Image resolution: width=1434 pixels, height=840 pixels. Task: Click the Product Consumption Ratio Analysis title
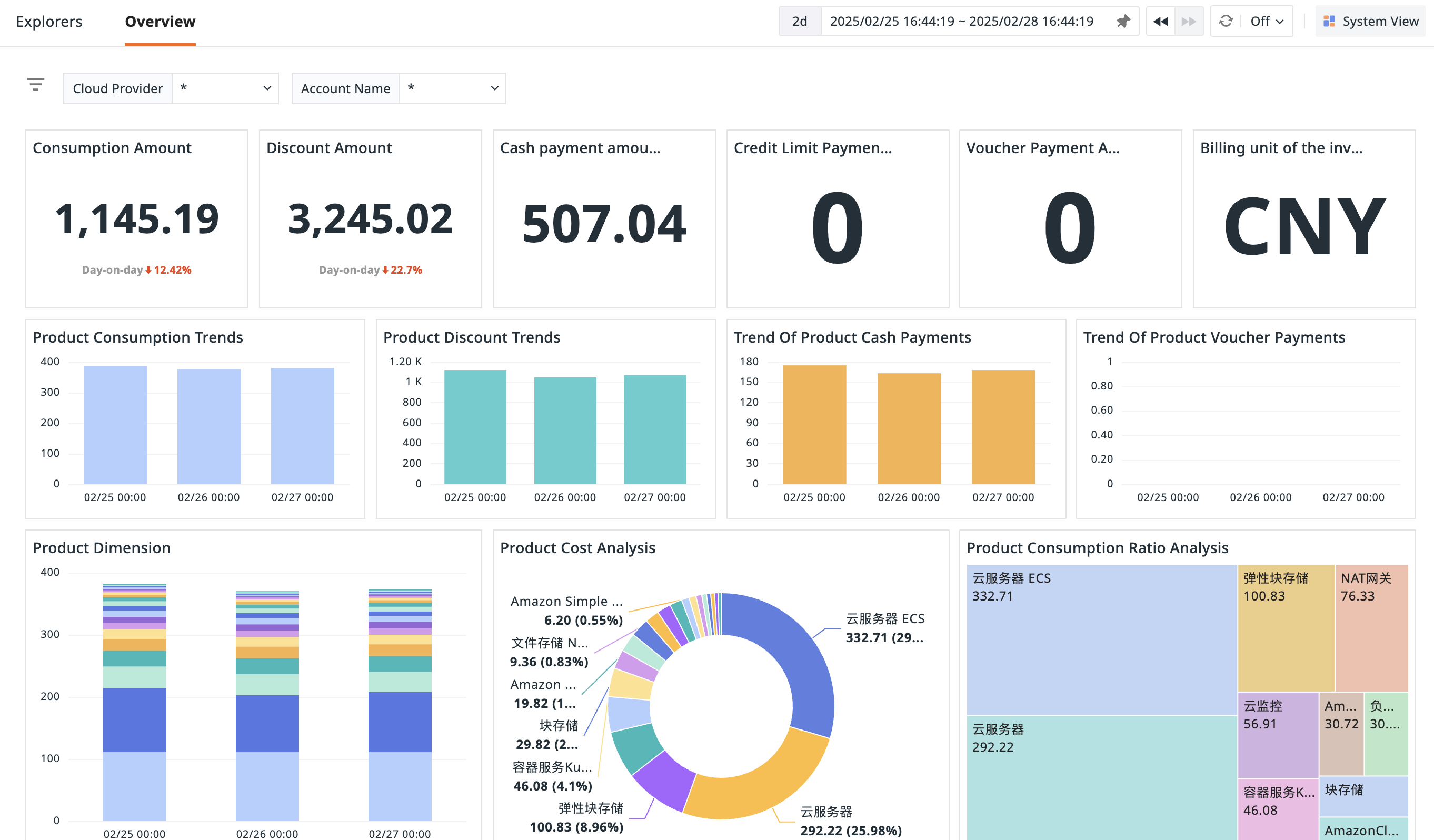coord(1097,548)
